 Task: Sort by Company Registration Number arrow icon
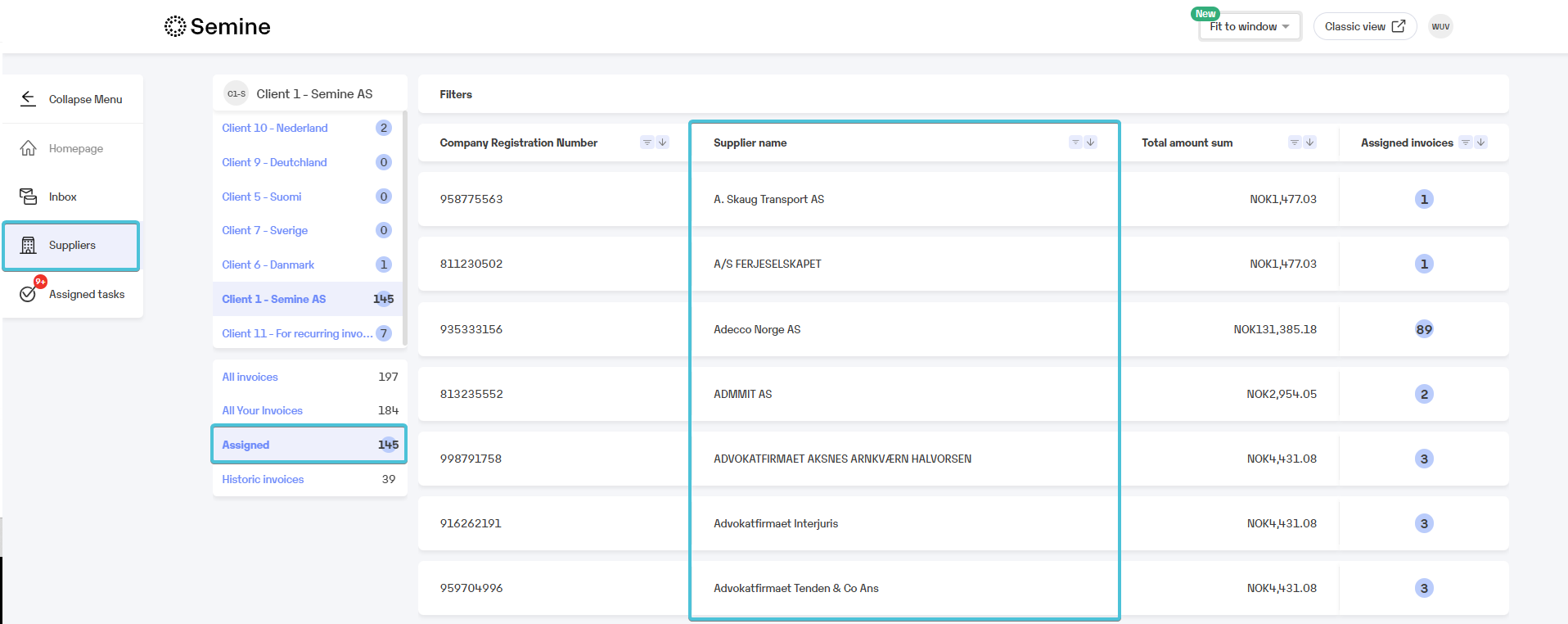pos(663,142)
